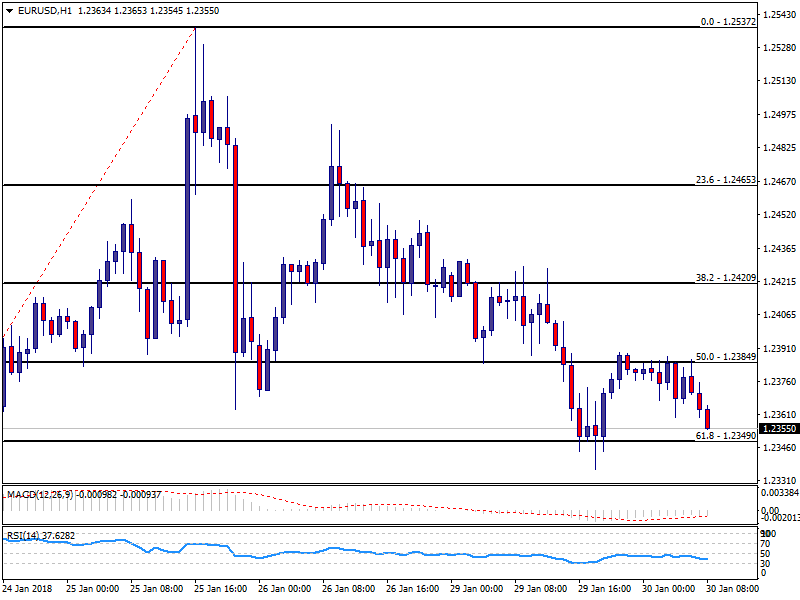Click the 24 Jan 2018 date label
Screen dimensions: 800x600
pos(28,590)
